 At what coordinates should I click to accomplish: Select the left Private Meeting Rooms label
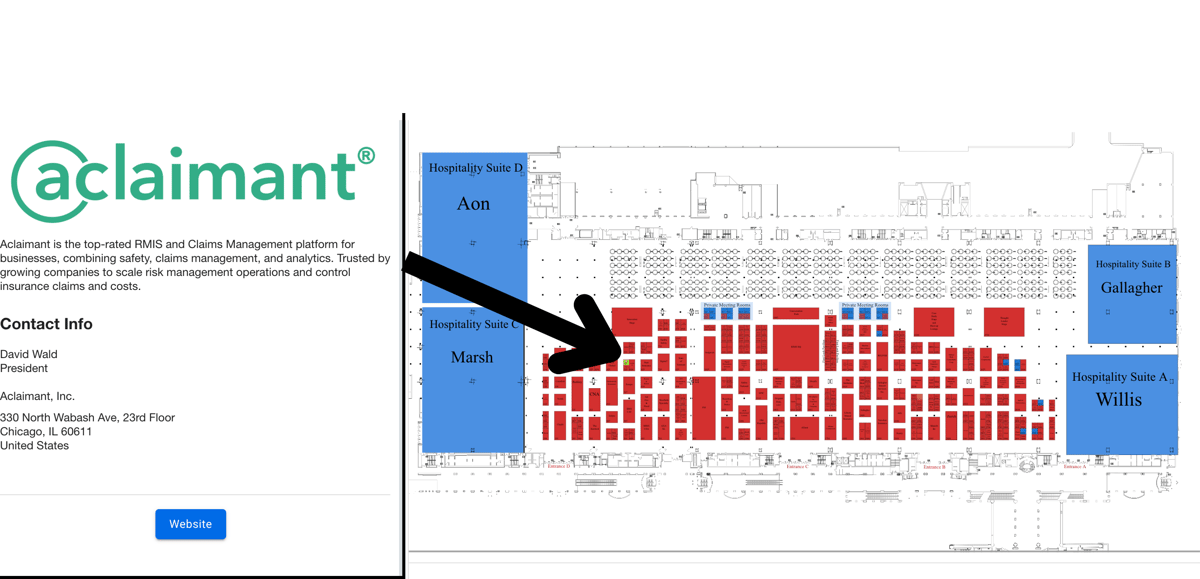coord(727,305)
